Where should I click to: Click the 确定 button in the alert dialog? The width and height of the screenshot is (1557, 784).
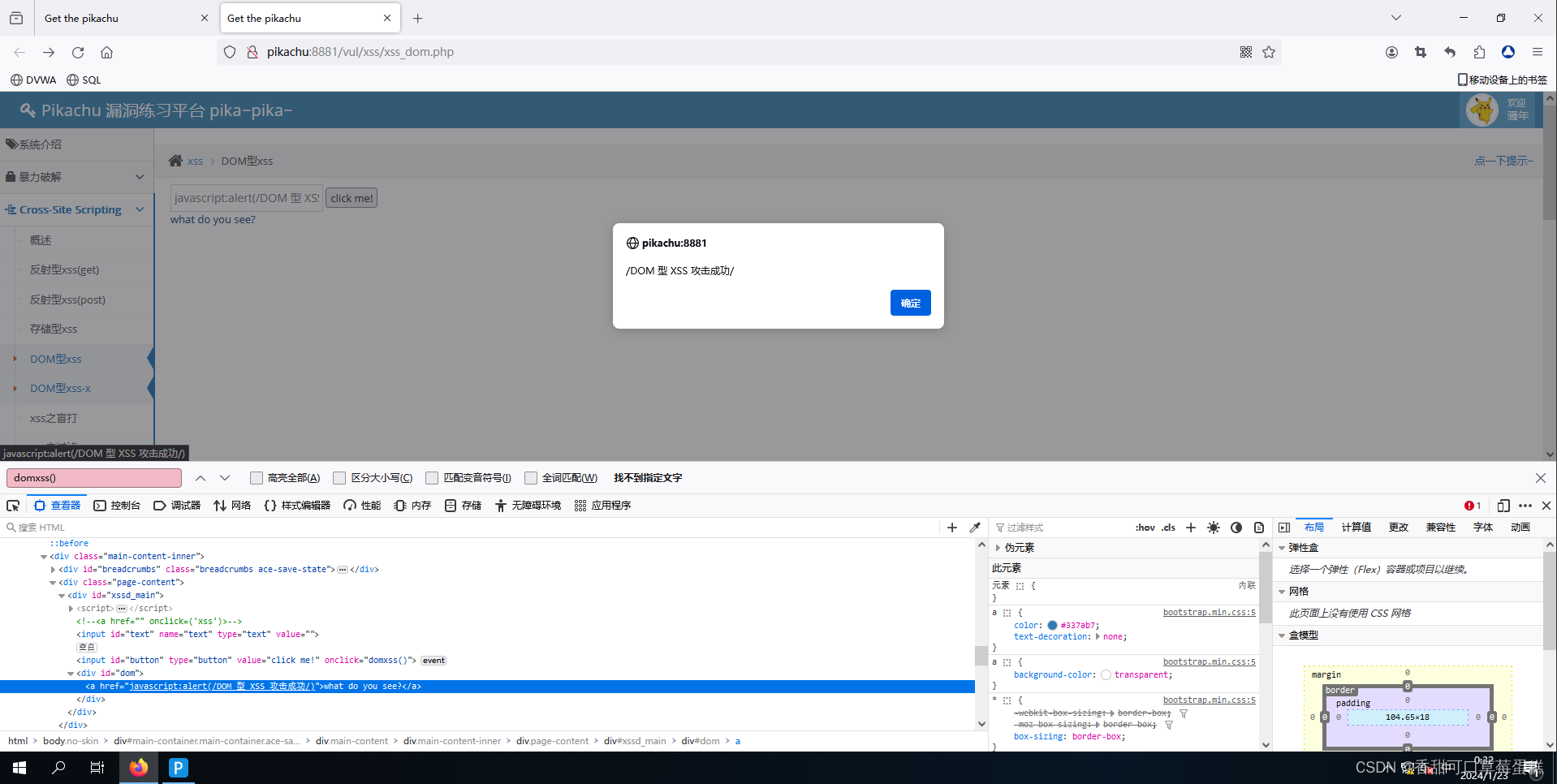910,303
